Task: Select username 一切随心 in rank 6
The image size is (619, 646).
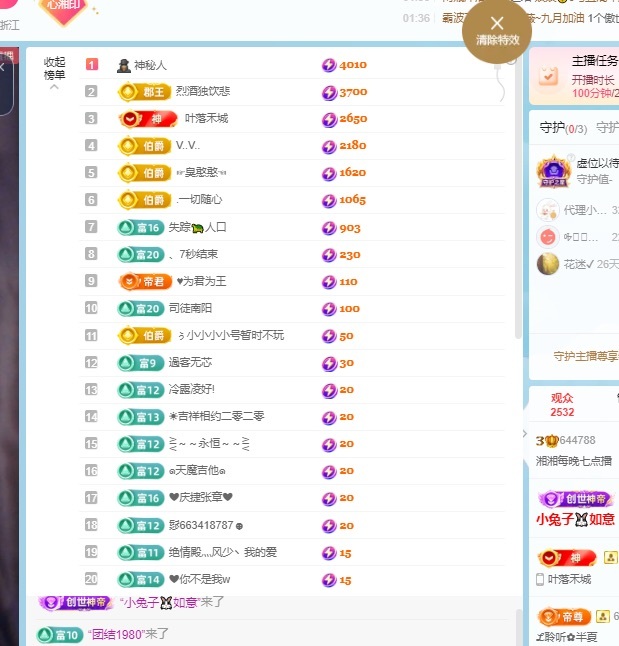Action: point(199,200)
